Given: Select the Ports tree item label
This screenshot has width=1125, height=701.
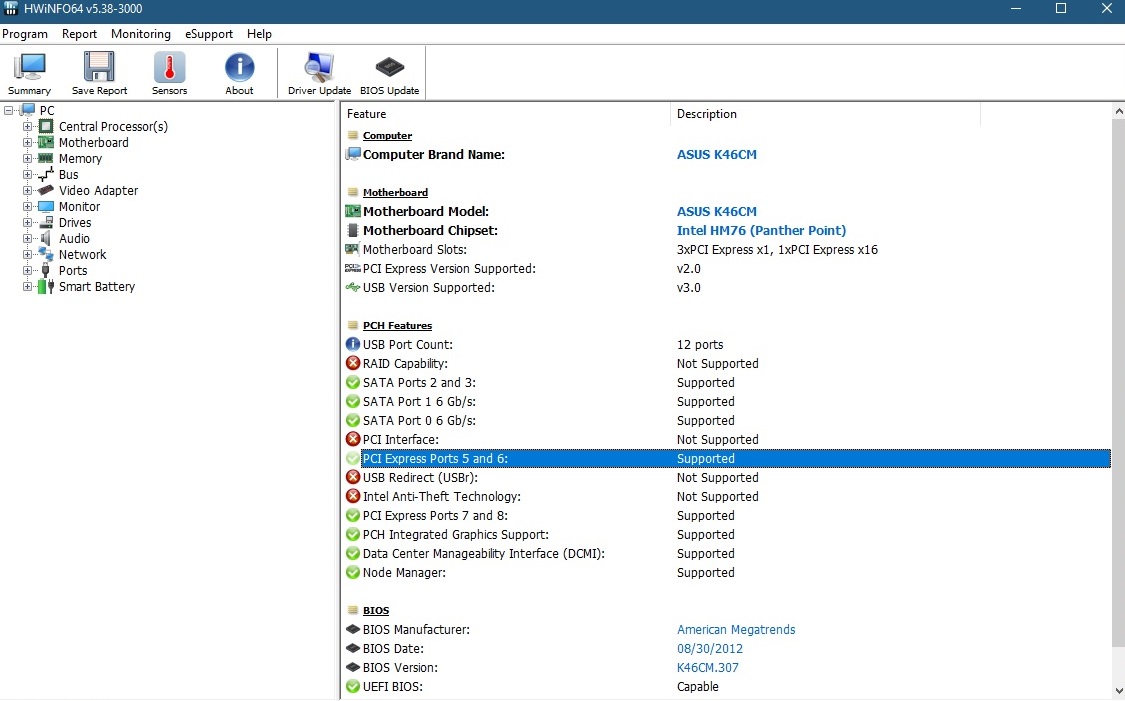Looking at the screenshot, I should (73, 270).
